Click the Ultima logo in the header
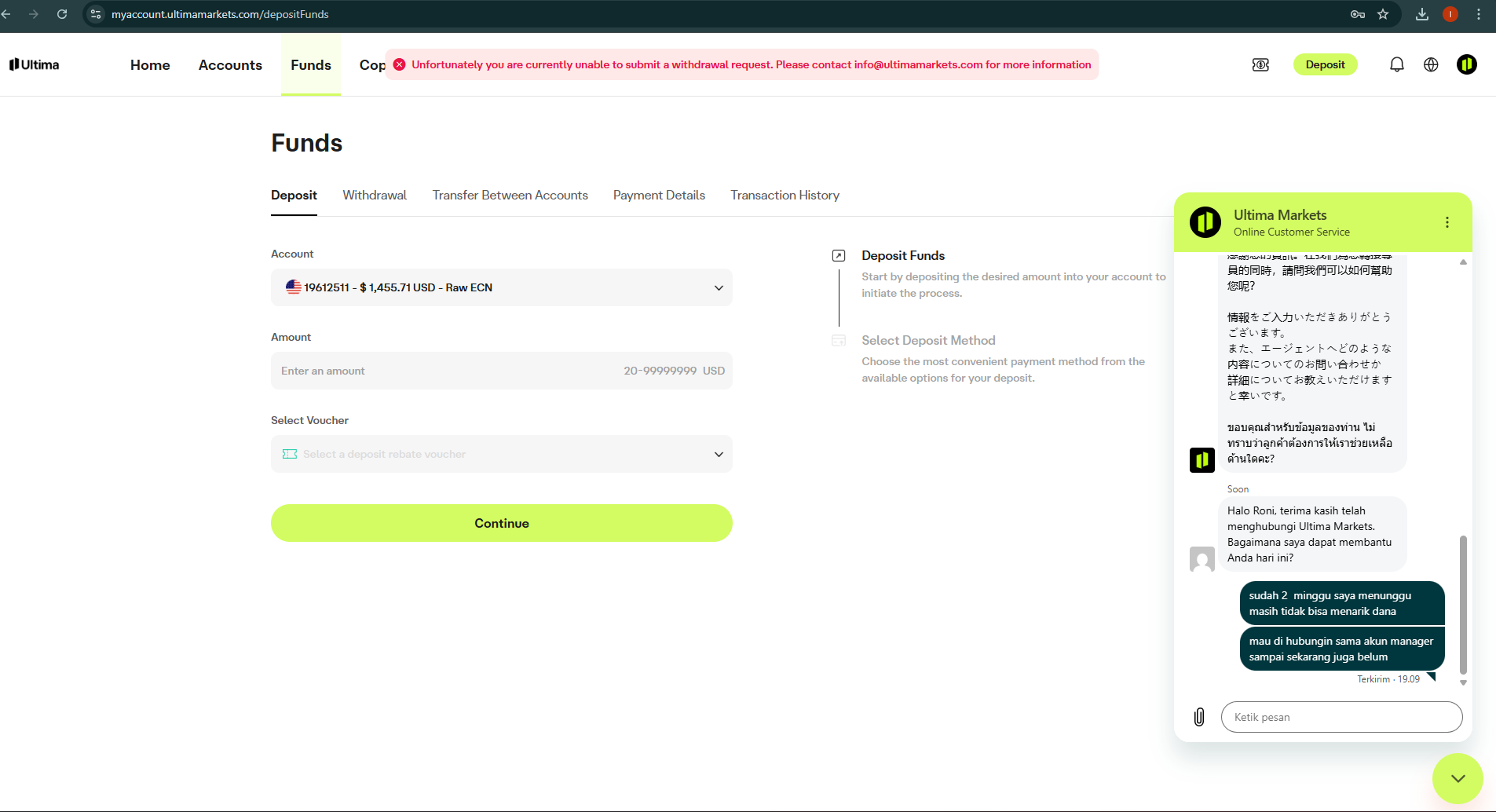The image size is (1496, 812). 35,64
